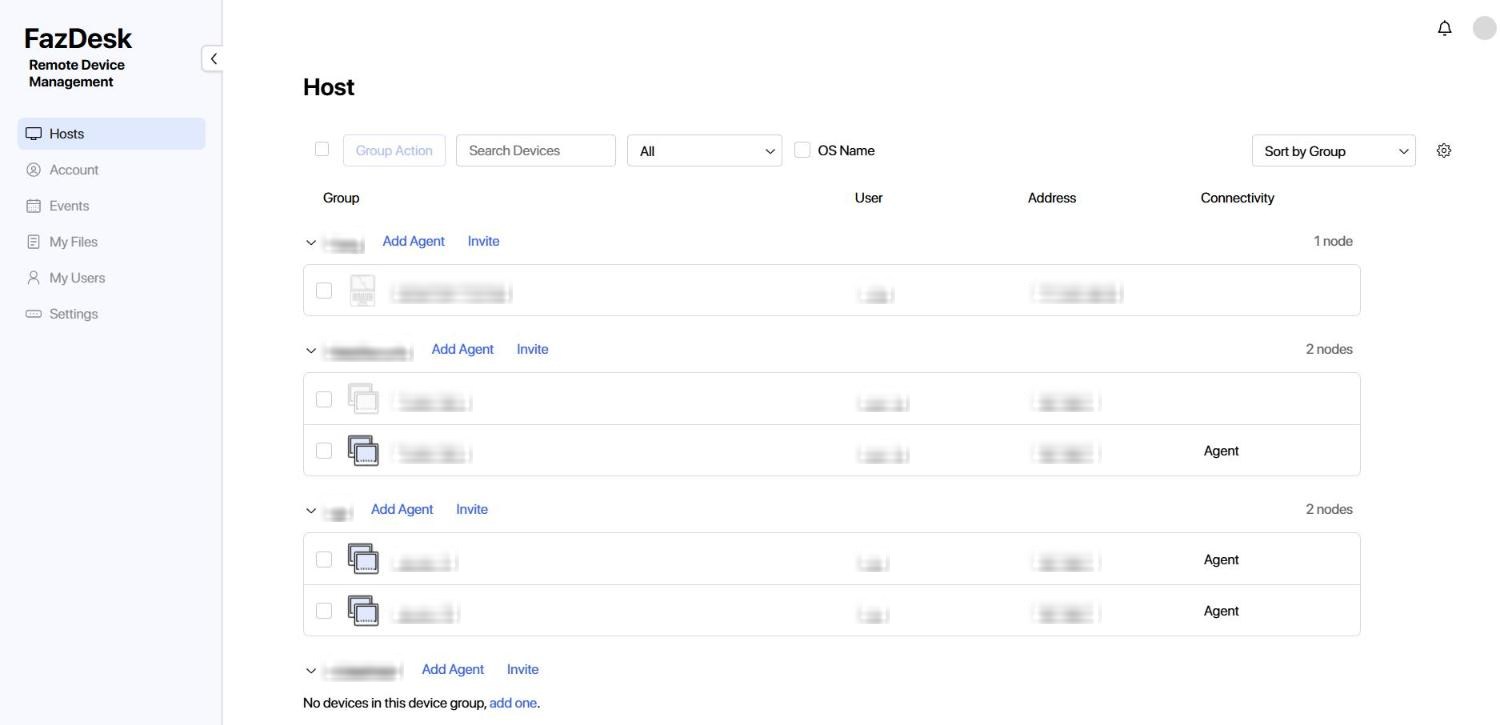Open the All filter dropdown
Viewport: 1500px width, 725px height.
click(705, 151)
